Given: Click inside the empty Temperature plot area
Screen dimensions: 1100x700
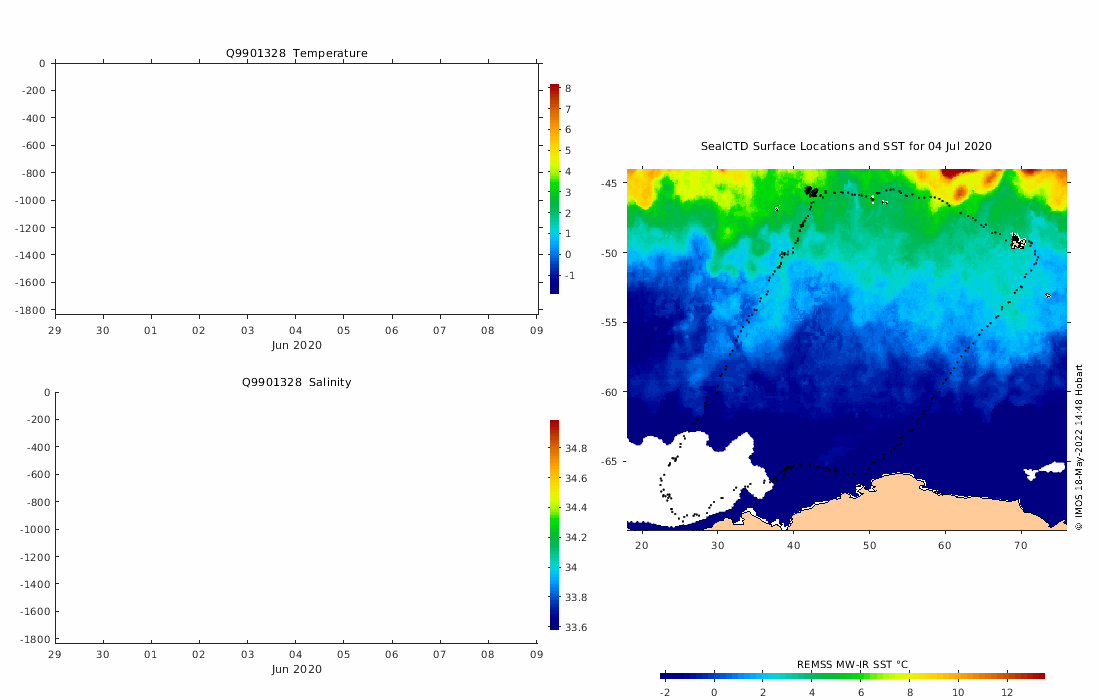Looking at the screenshot, I should pyautogui.click(x=296, y=188).
